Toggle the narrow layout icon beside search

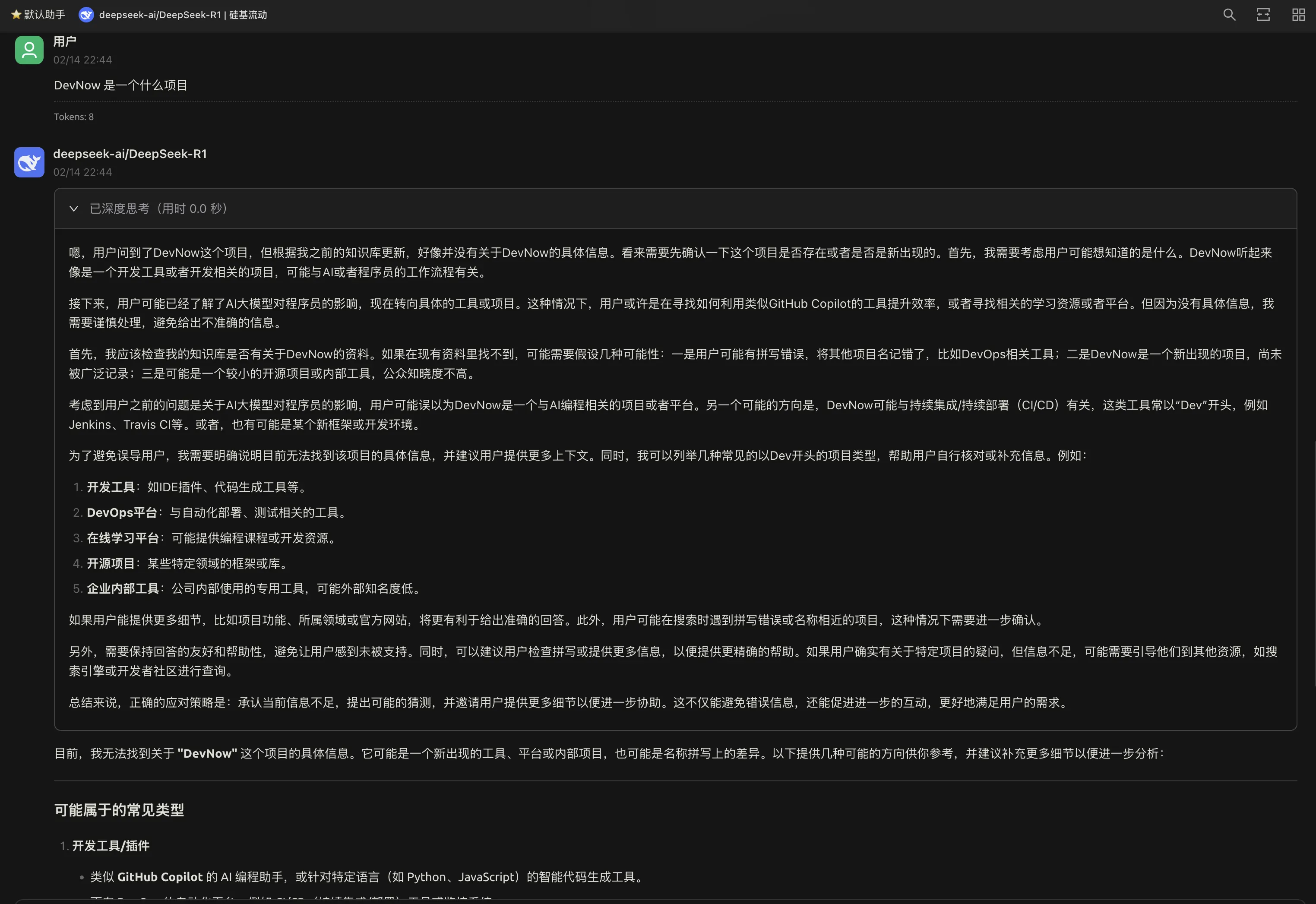click(x=1263, y=15)
